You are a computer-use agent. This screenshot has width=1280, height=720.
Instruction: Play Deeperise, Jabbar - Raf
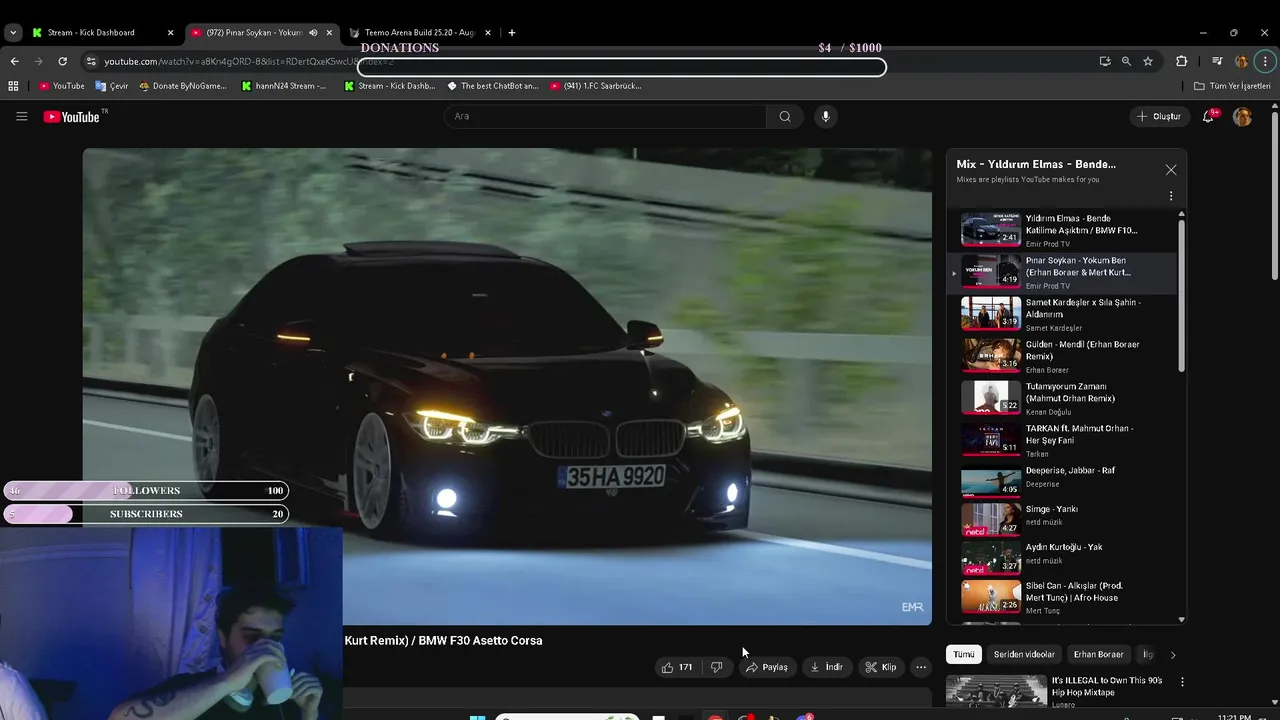(x=1061, y=481)
